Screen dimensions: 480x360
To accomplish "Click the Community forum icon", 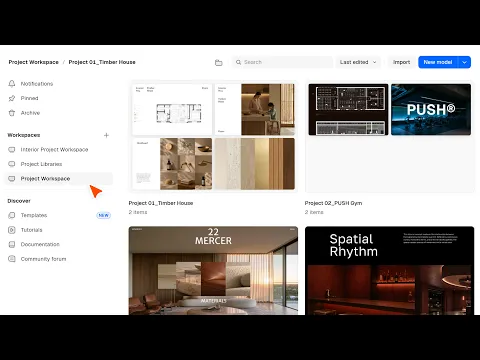I will point(12,259).
